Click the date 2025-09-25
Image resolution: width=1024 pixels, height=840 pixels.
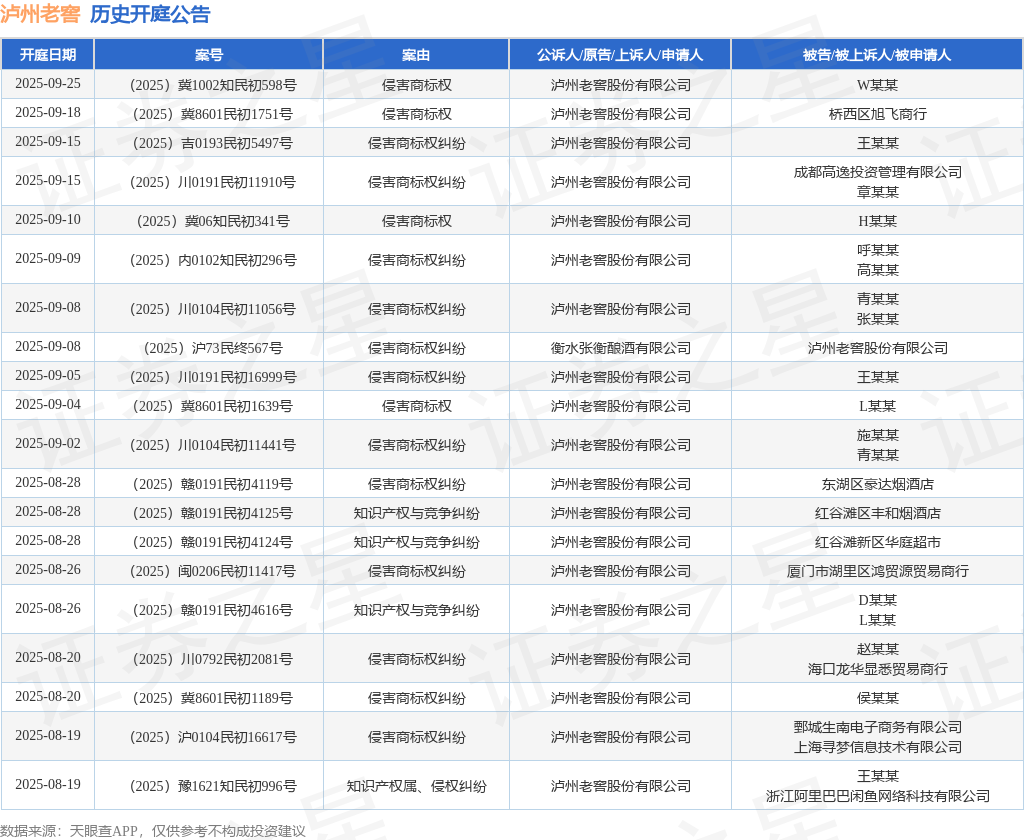point(48,84)
